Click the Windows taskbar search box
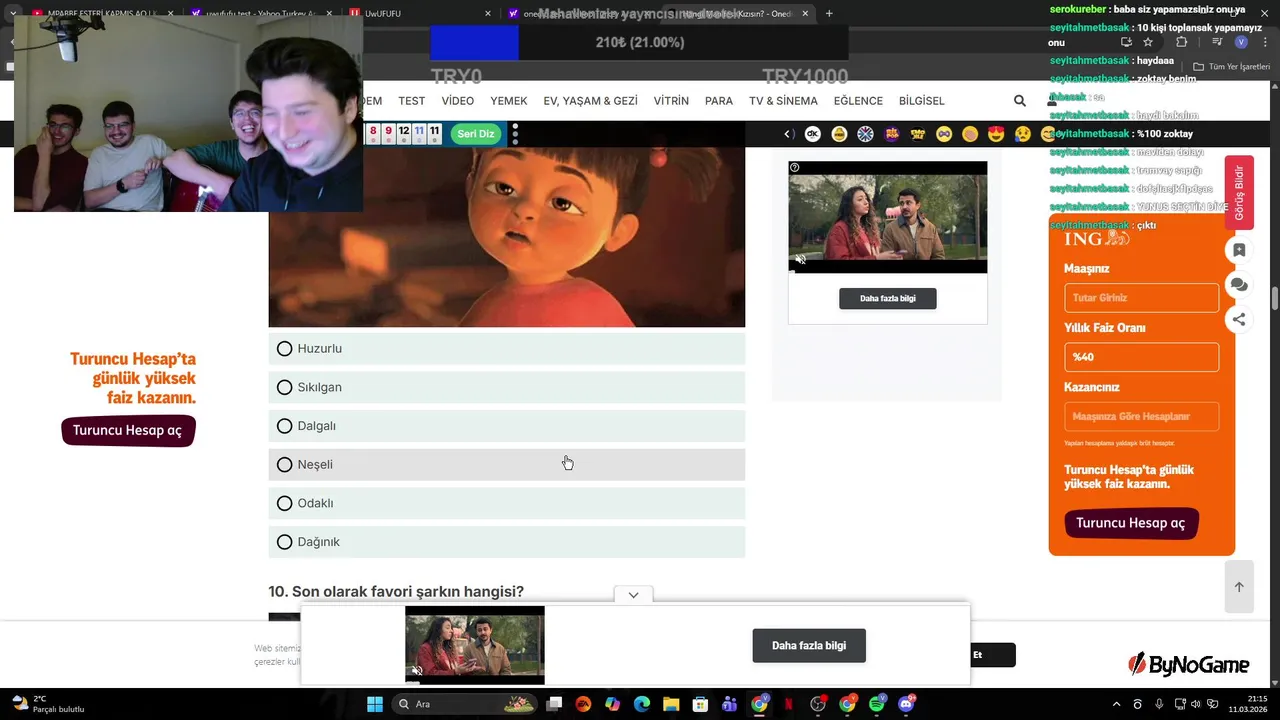The image size is (1280, 720). coord(465,704)
